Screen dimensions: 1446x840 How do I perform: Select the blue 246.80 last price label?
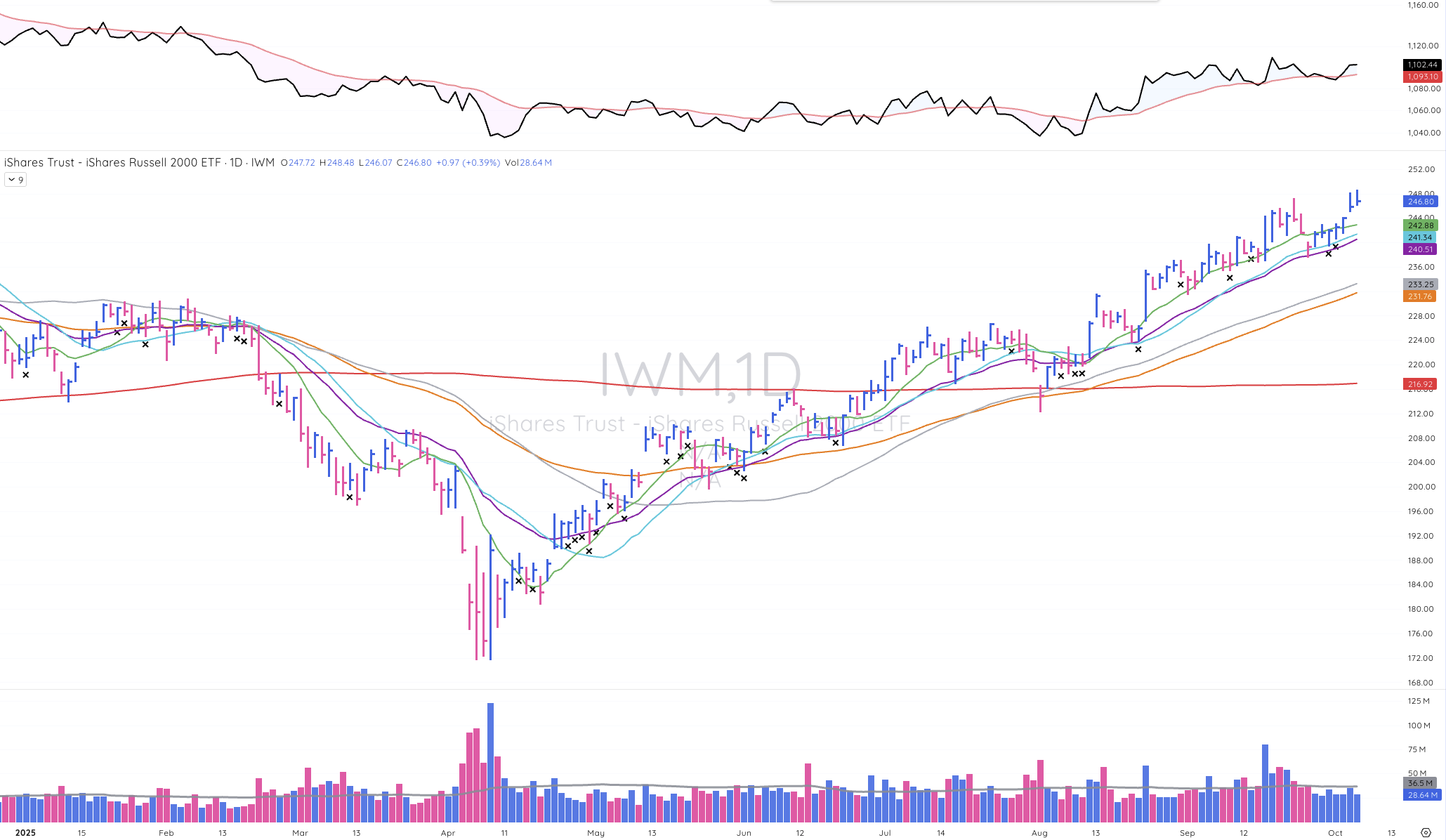point(1420,202)
